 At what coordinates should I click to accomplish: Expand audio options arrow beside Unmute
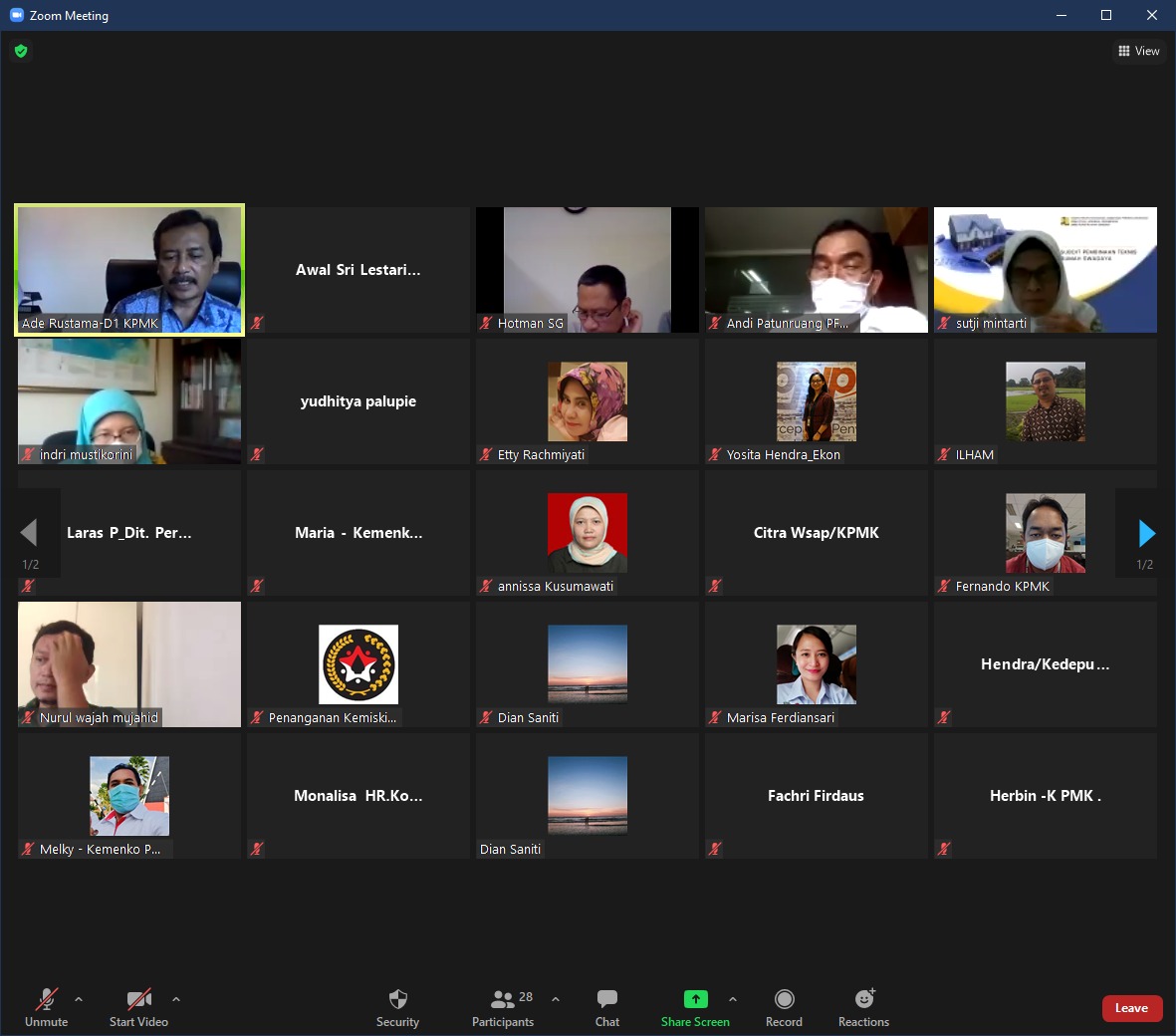pos(79,999)
